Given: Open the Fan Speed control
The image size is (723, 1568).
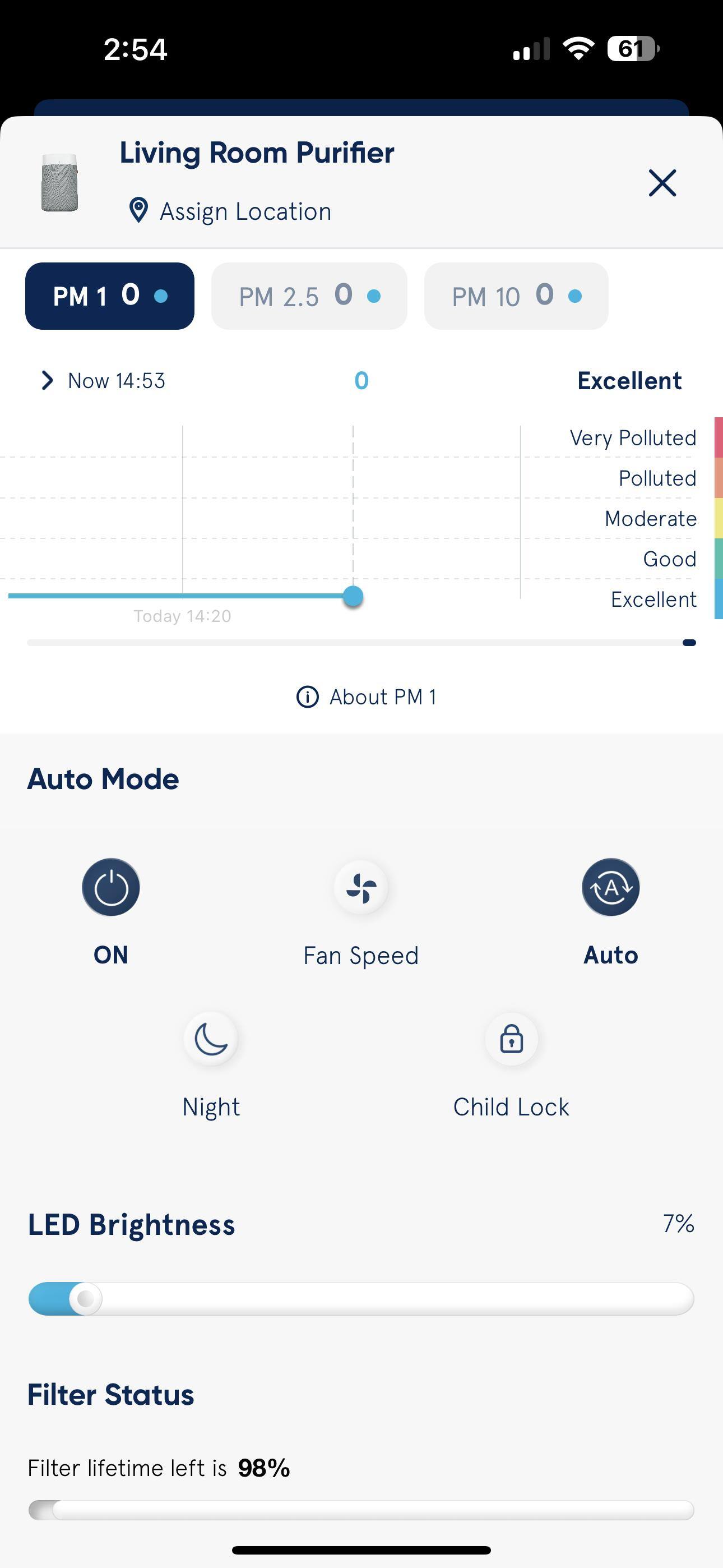Looking at the screenshot, I should point(361,887).
